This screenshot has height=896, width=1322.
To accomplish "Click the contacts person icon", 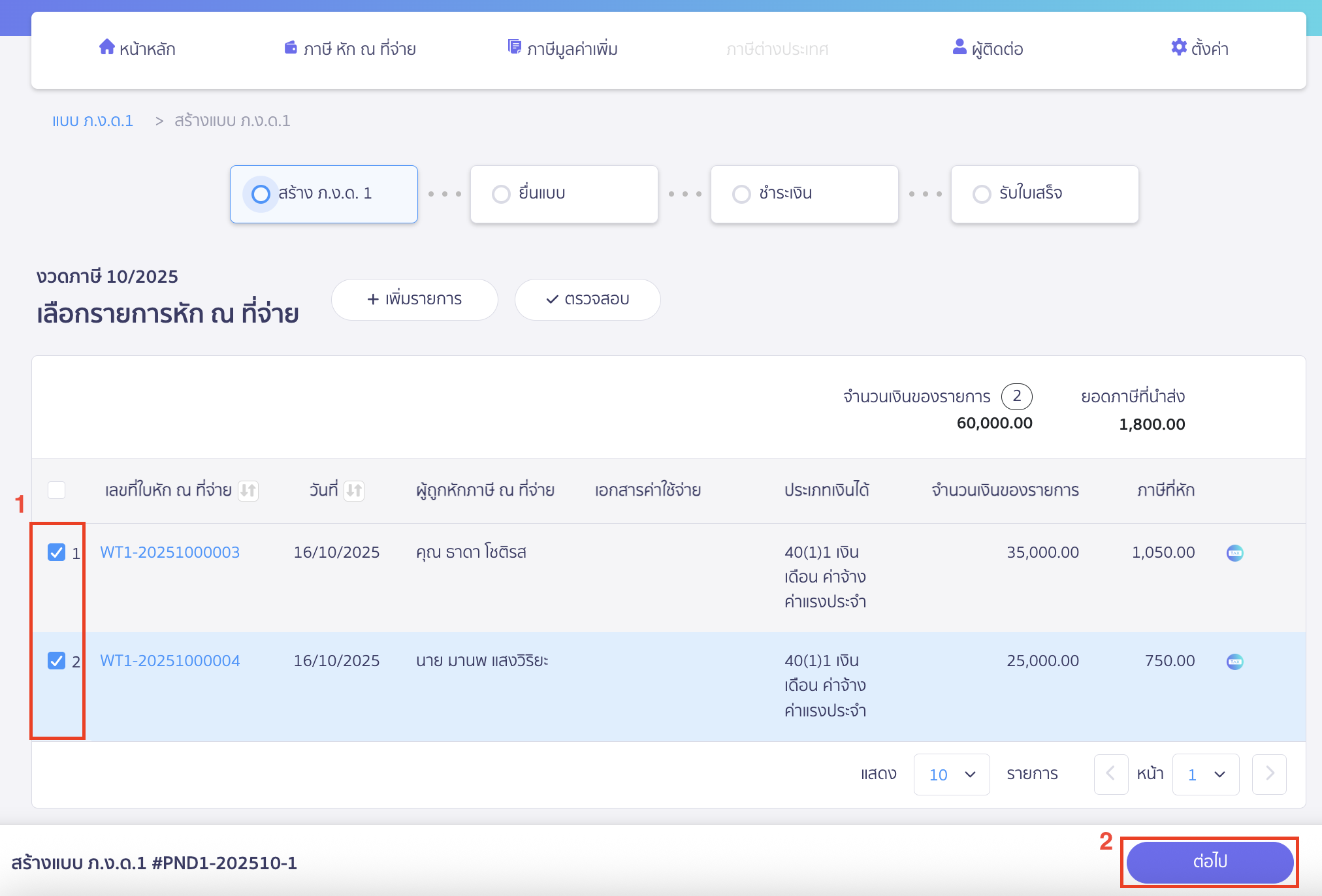I will tap(959, 47).
